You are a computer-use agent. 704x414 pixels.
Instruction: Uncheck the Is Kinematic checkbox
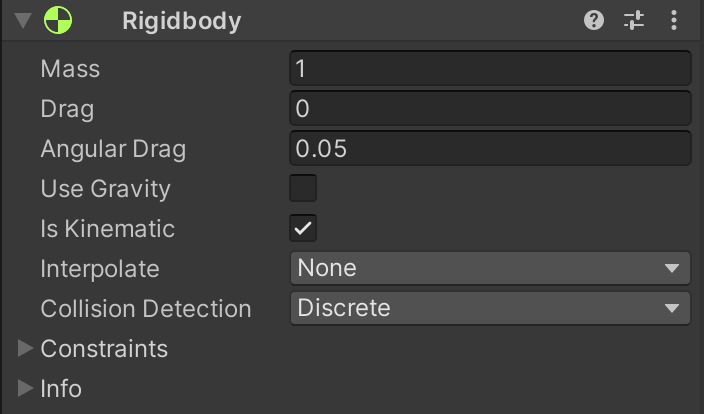303,228
